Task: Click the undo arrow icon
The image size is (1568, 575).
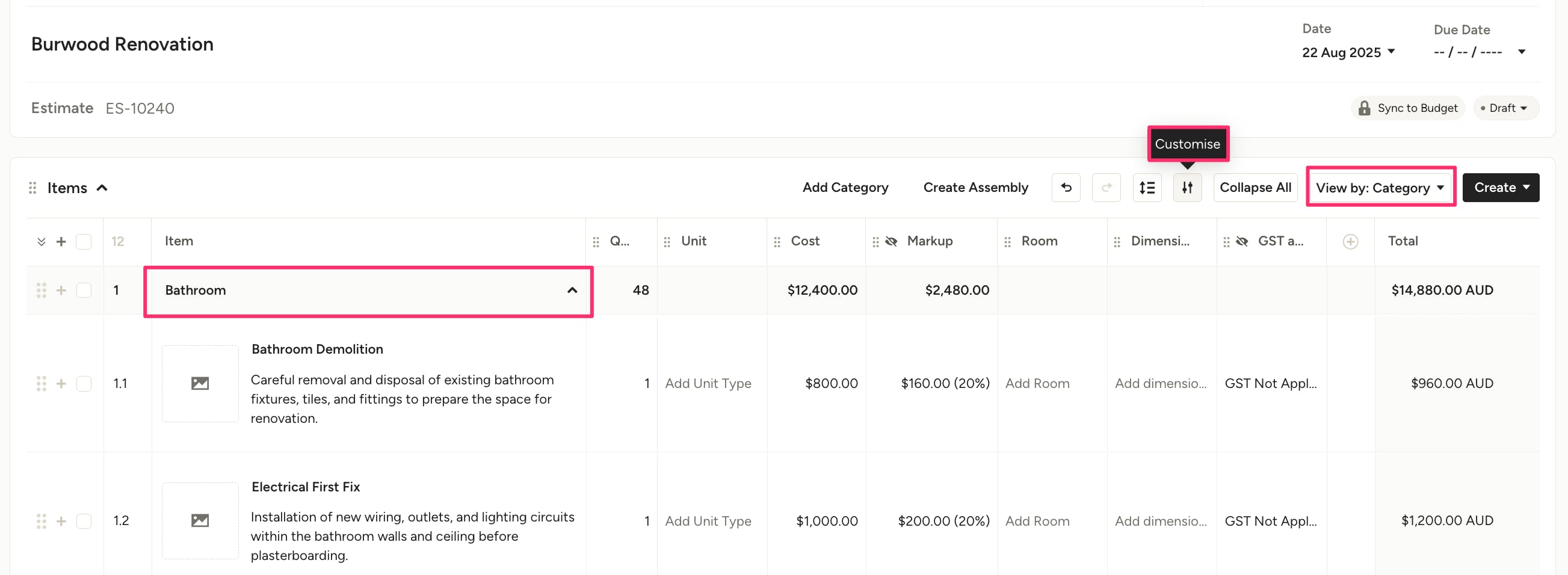Action: (1066, 188)
